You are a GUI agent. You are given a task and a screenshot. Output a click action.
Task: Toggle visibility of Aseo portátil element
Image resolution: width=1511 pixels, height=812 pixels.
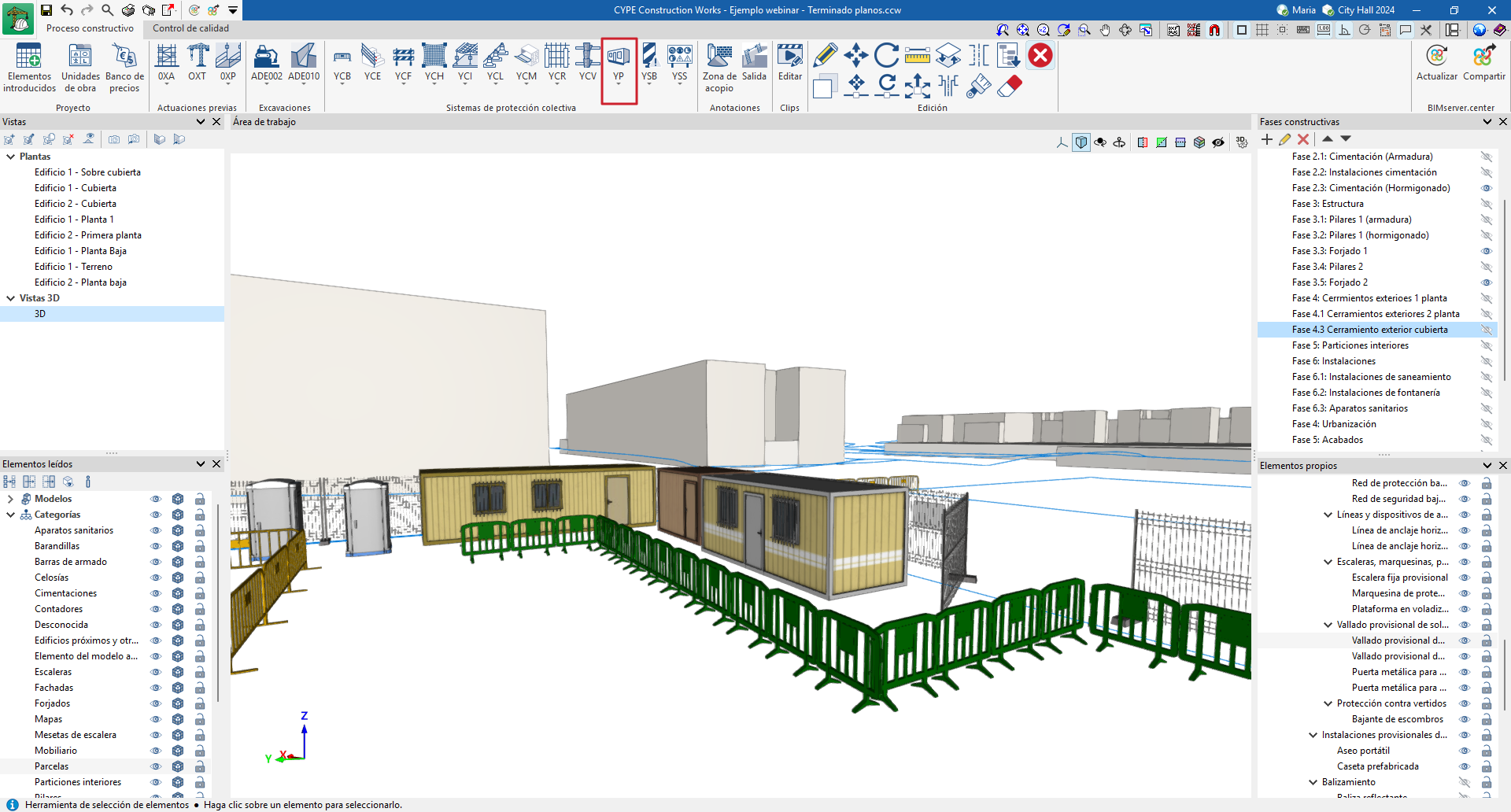point(1464,751)
